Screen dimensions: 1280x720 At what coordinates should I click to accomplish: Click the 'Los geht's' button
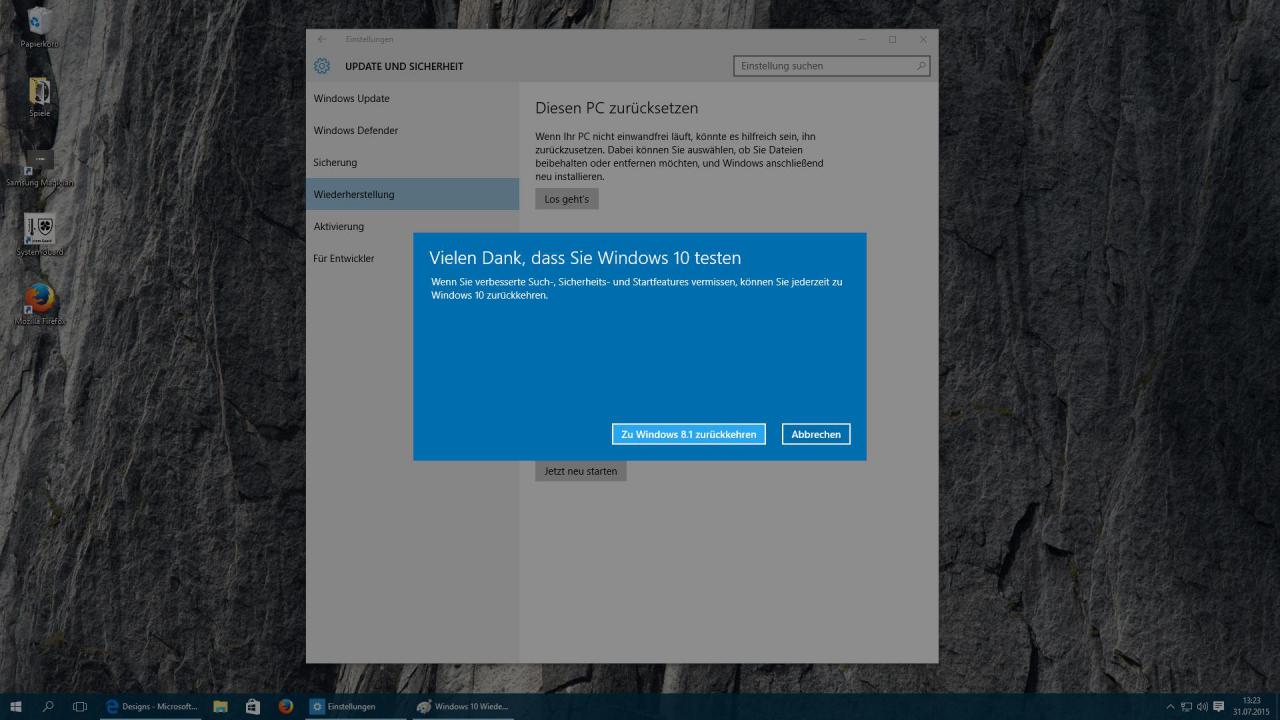tap(566, 199)
